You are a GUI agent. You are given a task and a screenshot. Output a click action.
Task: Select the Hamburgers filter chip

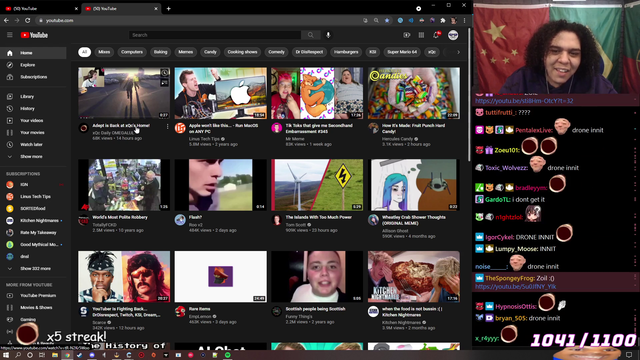click(346, 52)
